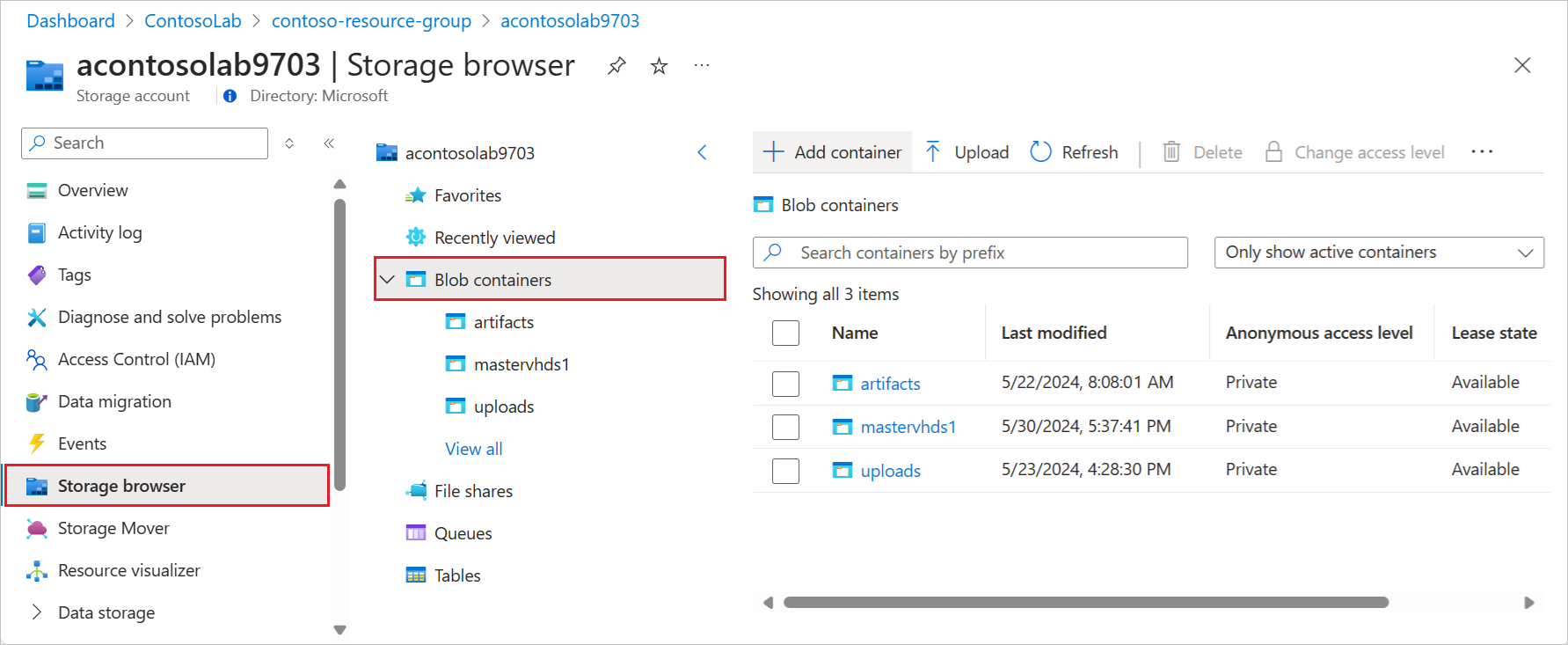Check the uploads row checkbox
Screen dimensions: 1568x645
click(785, 471)
